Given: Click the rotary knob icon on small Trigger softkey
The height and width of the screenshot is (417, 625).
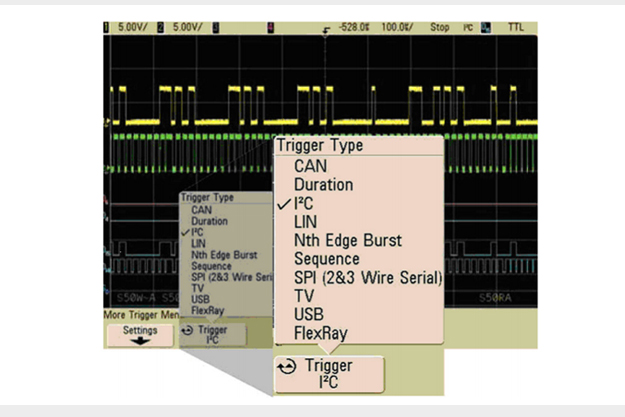Looking at the screenshot, I should (187, 330).
